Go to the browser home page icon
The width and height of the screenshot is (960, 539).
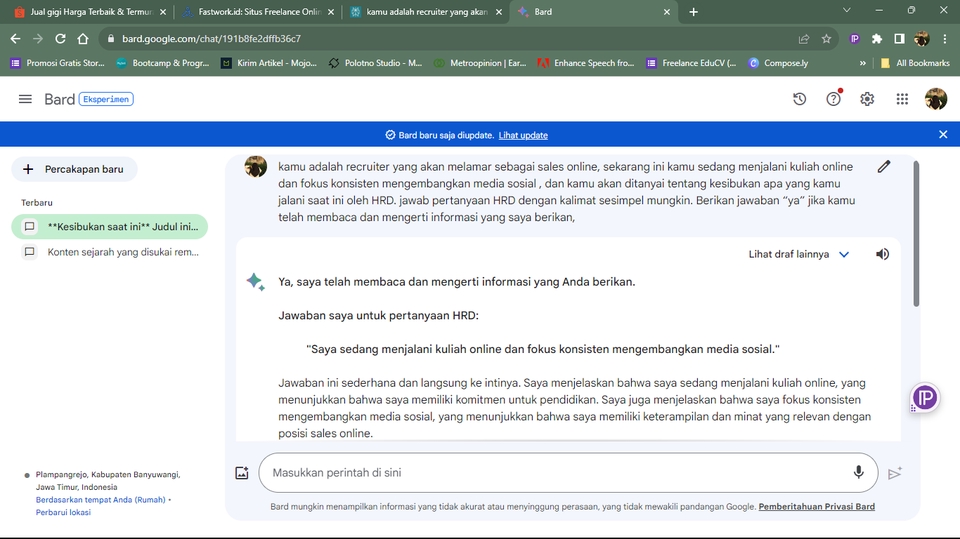(x=83, y=39)
